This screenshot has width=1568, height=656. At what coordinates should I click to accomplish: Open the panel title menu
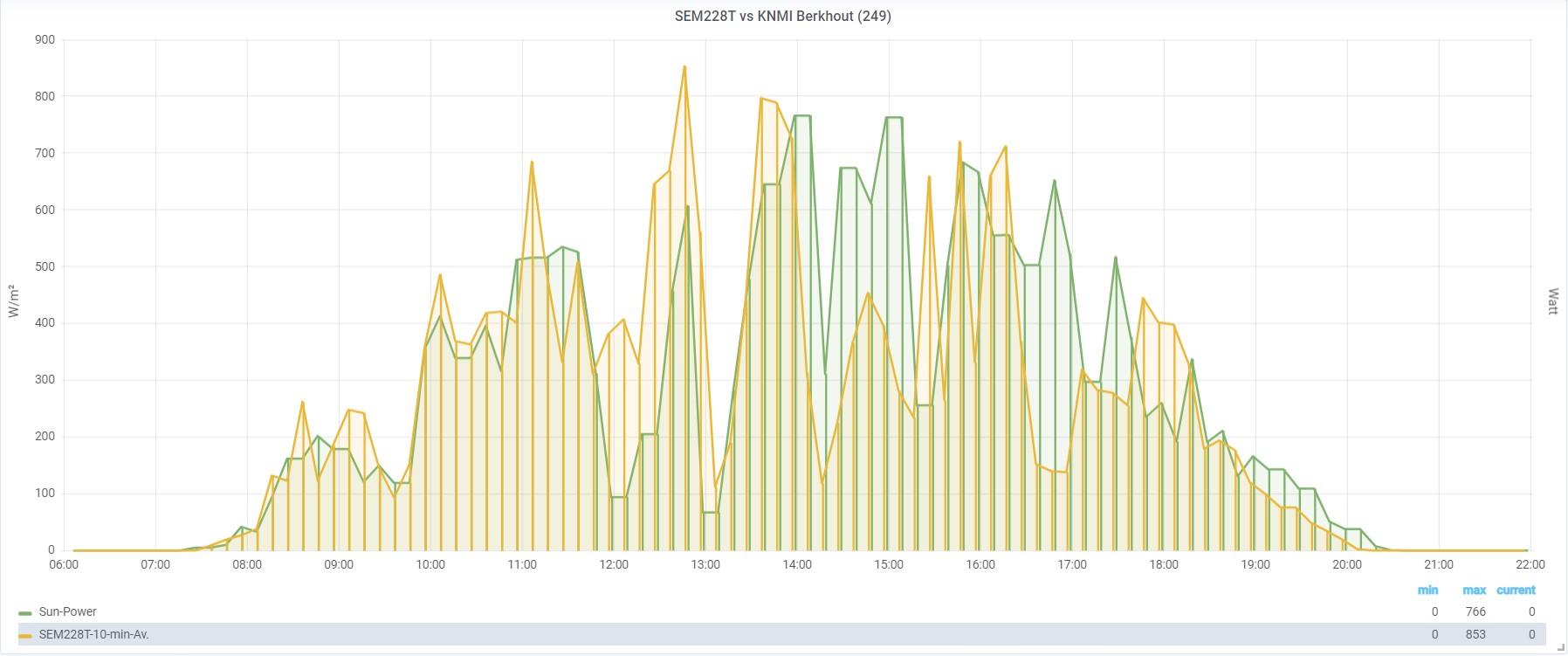point(782,16)
